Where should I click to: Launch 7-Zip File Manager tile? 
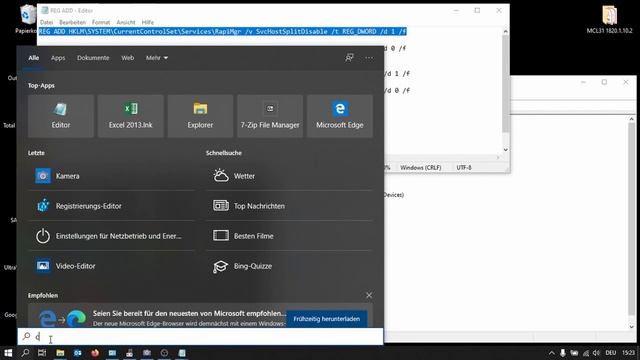(x=270, y=116)
